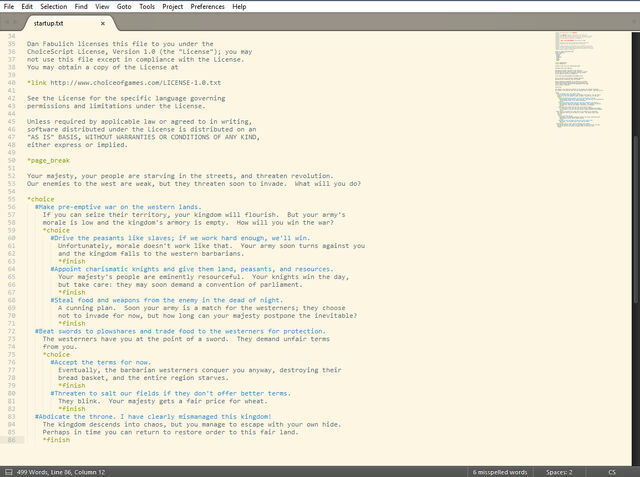The width and height of the screenshot is (640, 477).
Task: Click the 'Dan Fabulich licenses this file' line
Action: pos(120,44)
